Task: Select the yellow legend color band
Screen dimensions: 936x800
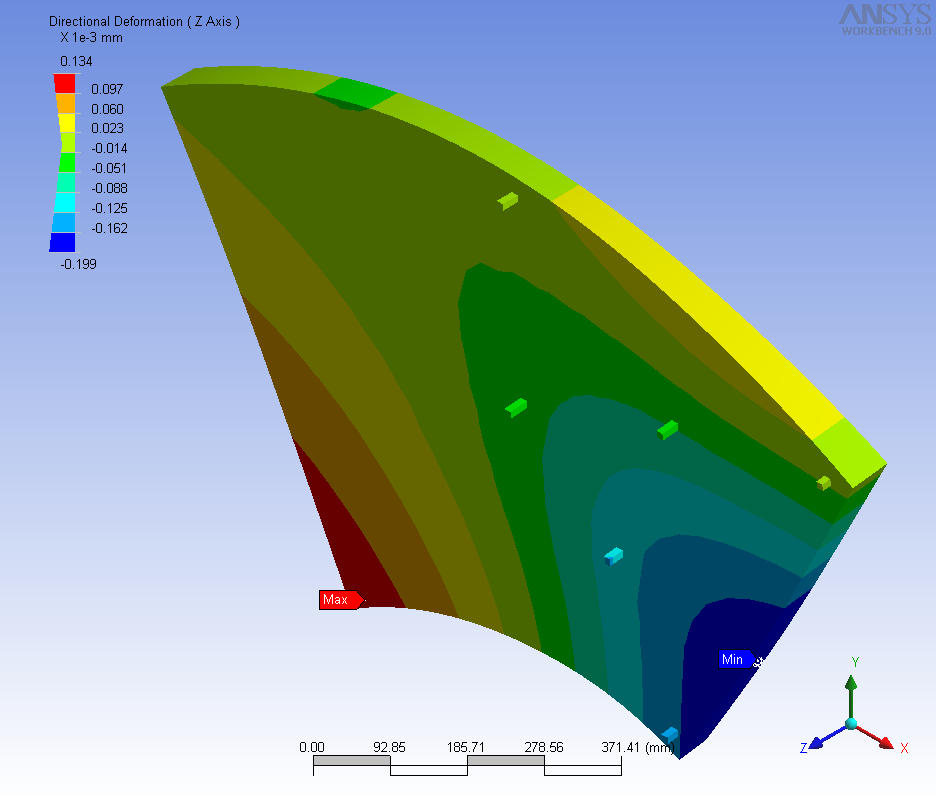Action: [66, 123]
